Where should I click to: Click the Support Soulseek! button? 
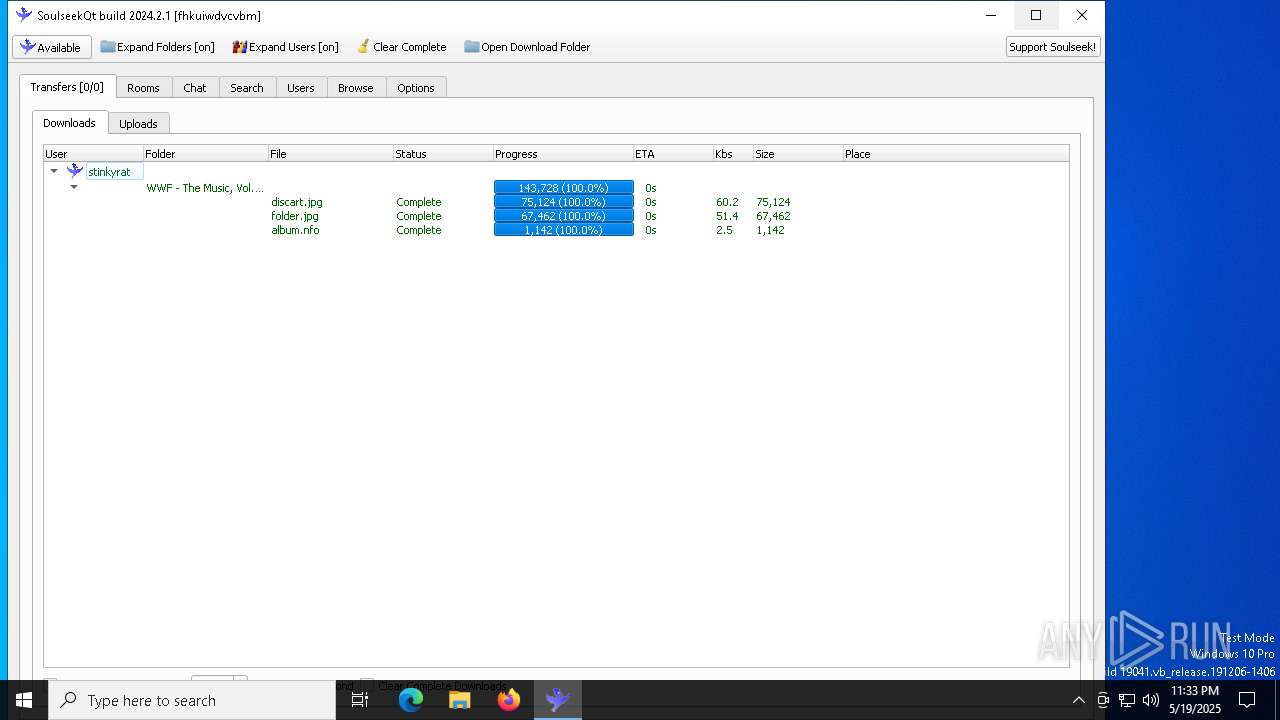1053,47
